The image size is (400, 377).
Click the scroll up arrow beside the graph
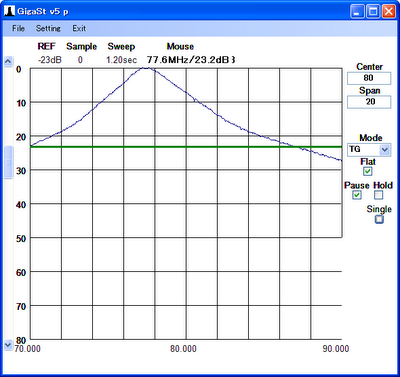tap(8, 62)
